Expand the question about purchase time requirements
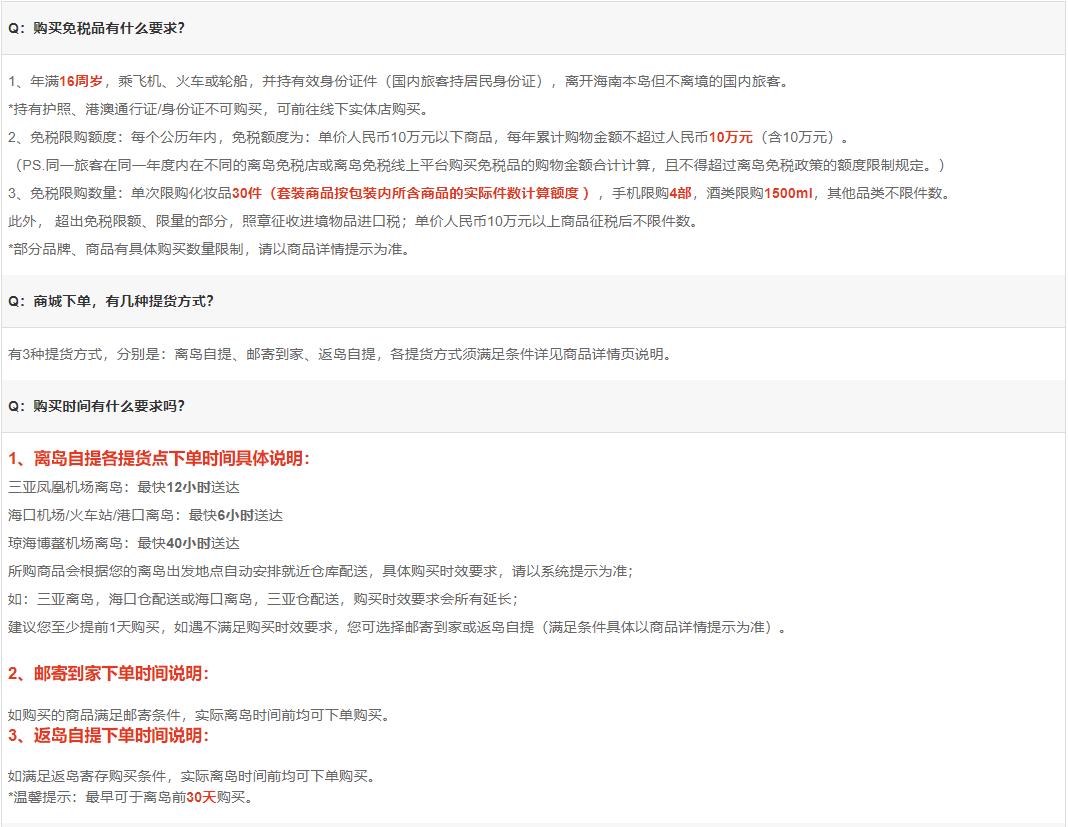Viewport: 1068px width, 827px height. [x=95, y=408]
